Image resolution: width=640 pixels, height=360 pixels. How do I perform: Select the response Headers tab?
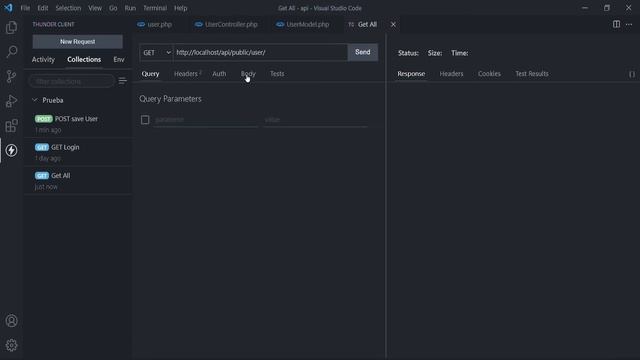451,74
